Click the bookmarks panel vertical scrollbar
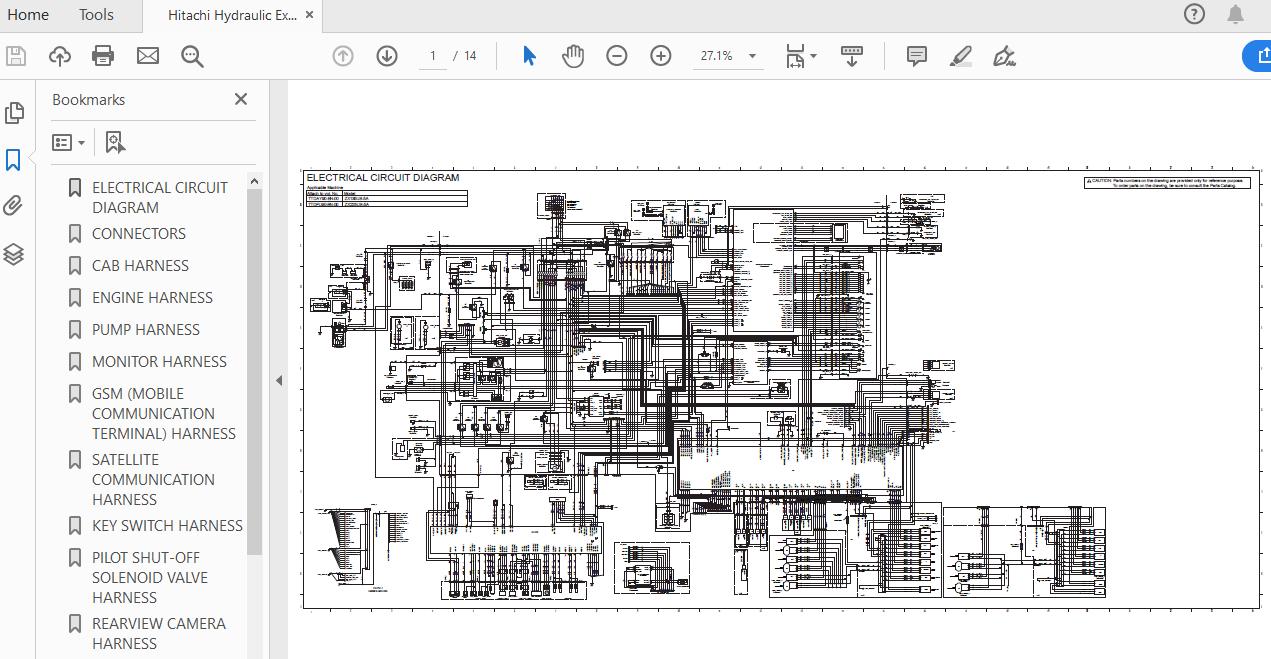This screenshot has height=659, width=1271. [254, 370]
